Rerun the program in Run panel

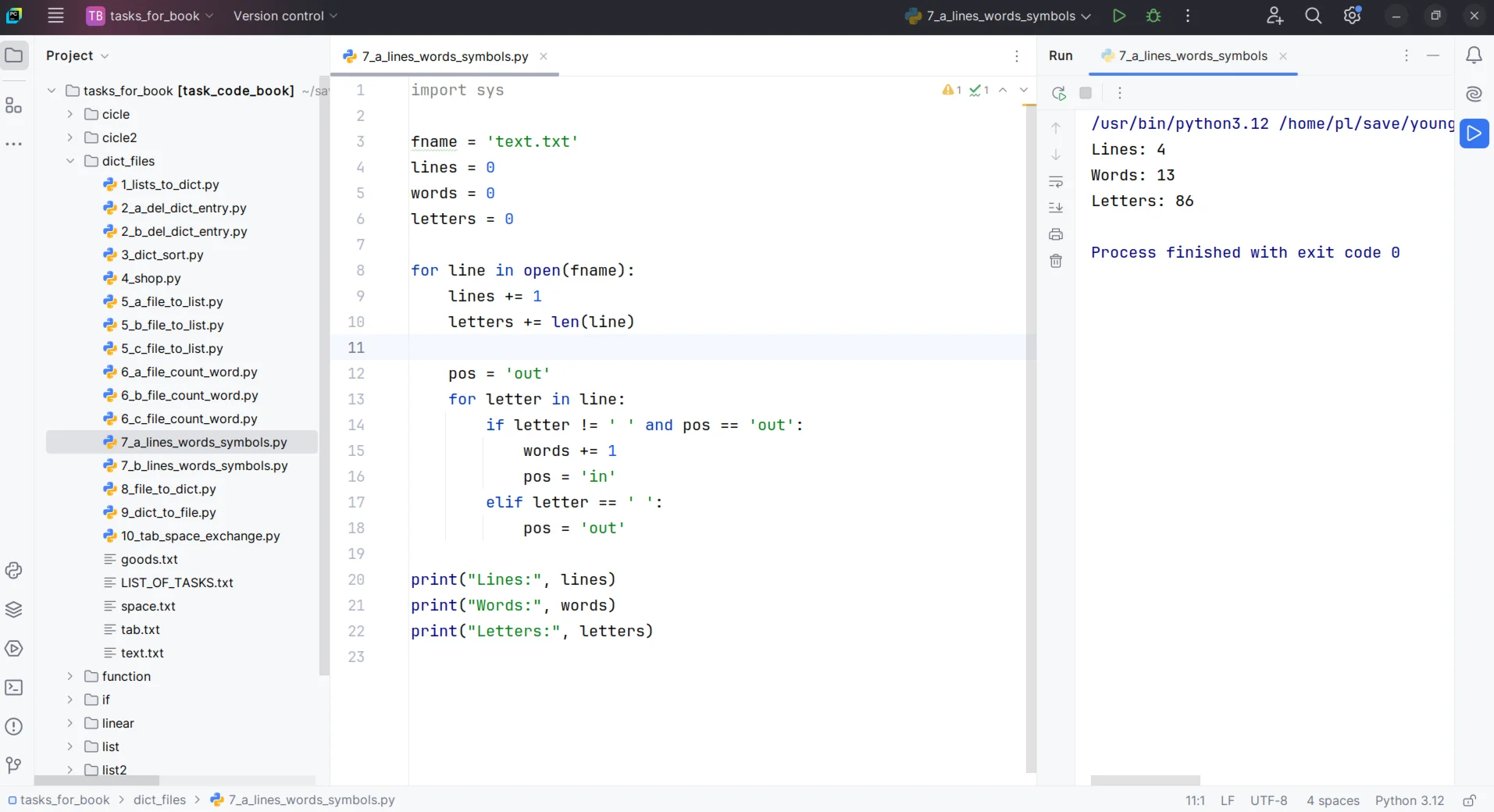tap(1058, 93)
